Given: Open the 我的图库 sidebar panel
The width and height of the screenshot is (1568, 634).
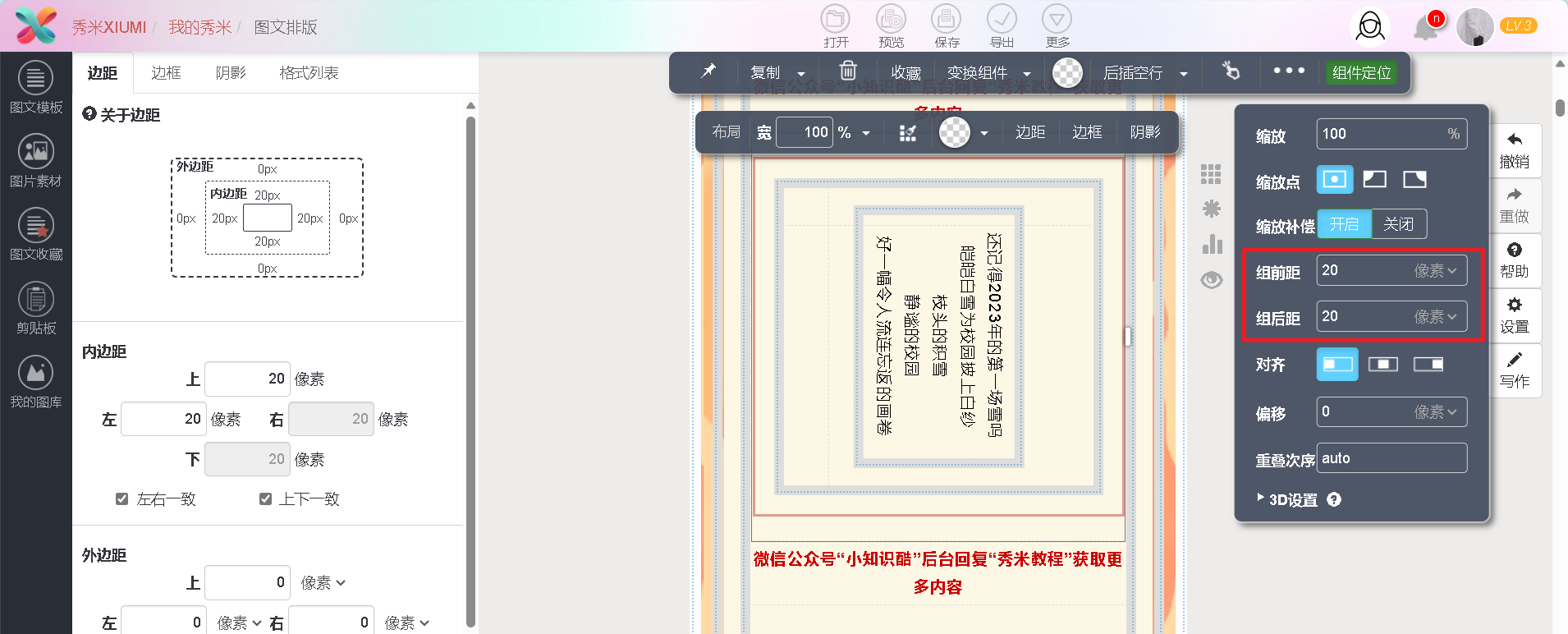Looking at the screenshot, I should pyautogui.click(x=36, y=383).
